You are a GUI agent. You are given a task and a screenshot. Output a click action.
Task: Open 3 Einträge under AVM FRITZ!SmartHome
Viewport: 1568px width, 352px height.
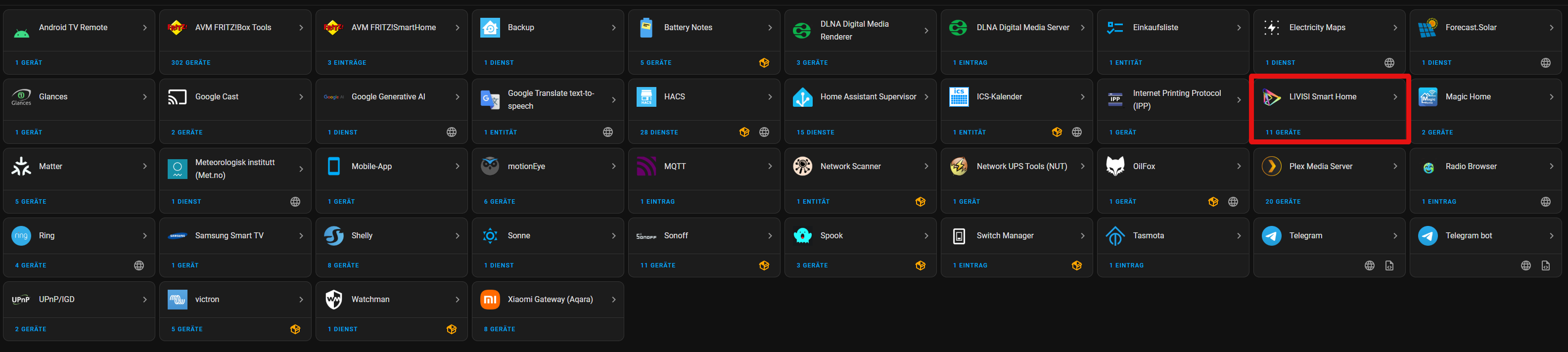[x=347, y=63]
